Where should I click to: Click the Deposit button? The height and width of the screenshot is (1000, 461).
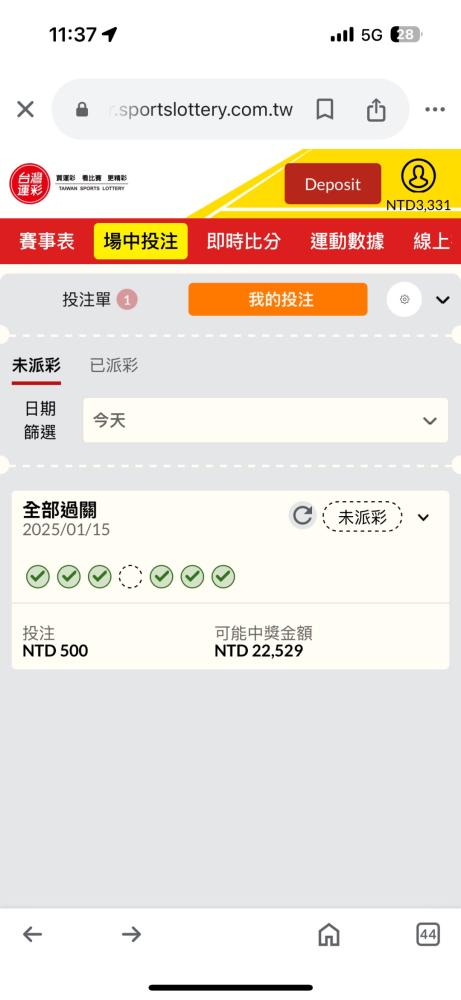pyautogui.click(x=332, y=184)
